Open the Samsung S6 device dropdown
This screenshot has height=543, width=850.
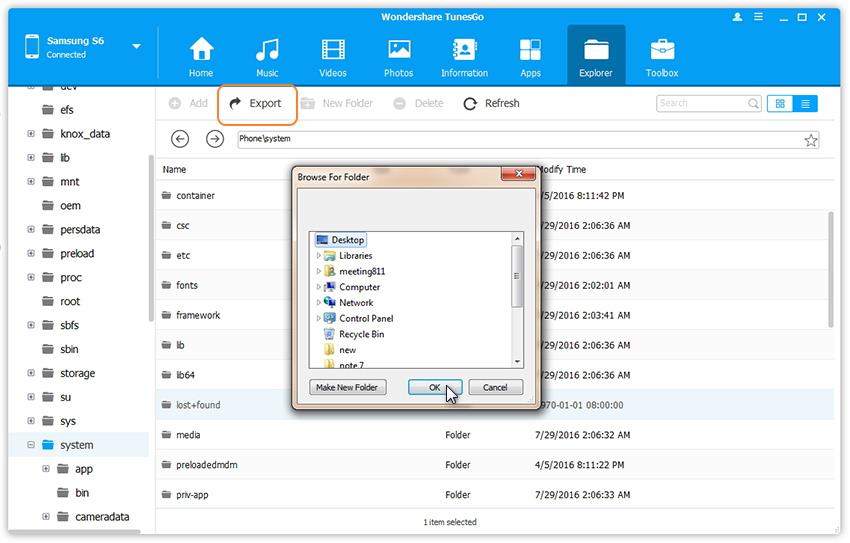(136, 46)
